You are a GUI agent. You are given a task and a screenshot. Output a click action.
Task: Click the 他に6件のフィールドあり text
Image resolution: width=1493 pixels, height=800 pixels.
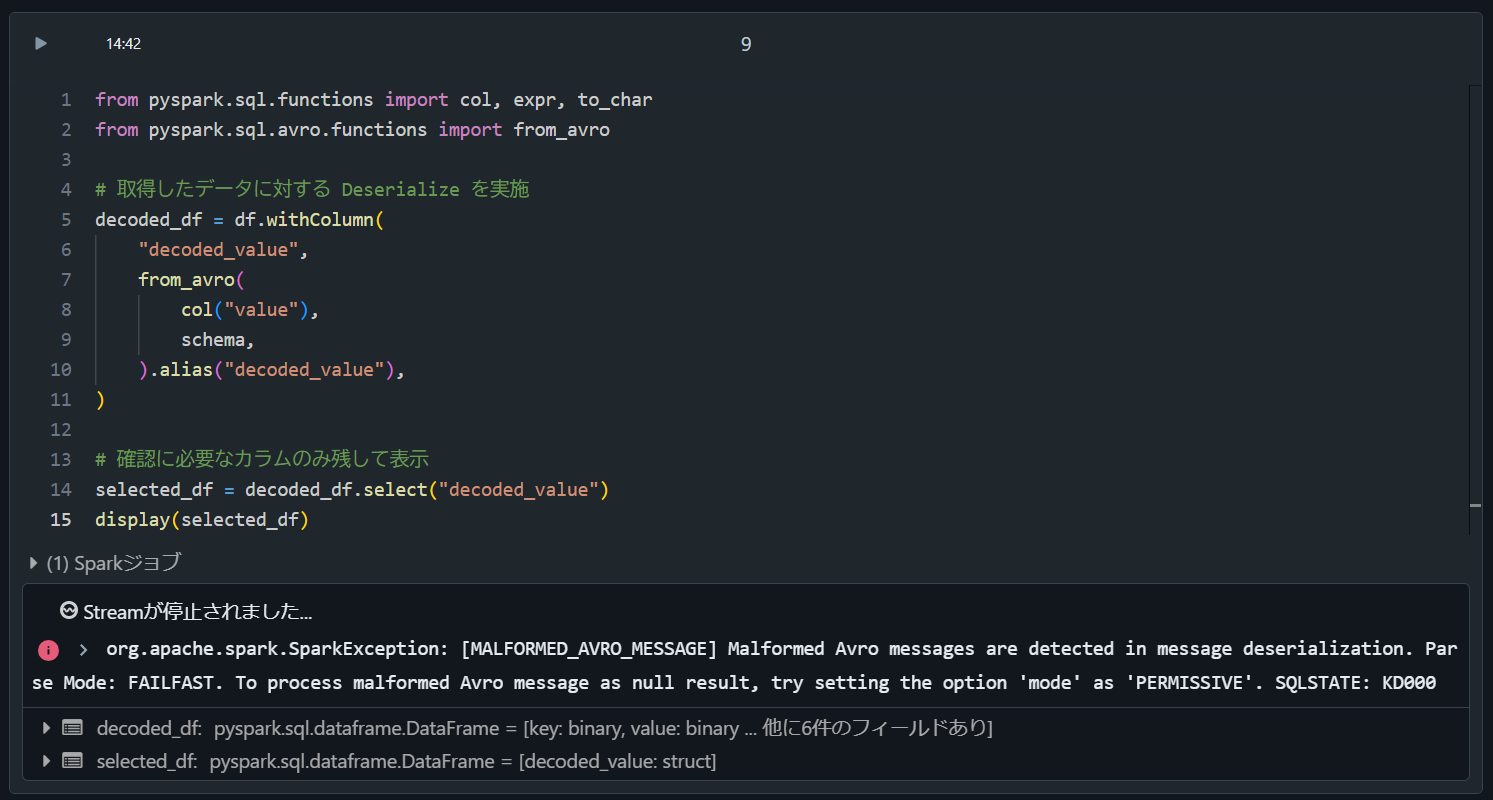pyautogui.click(x=876, y=727)
